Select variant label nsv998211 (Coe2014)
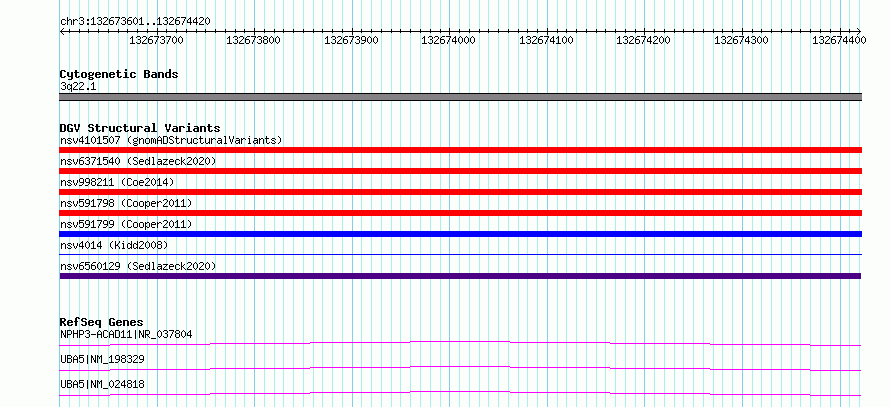This screenshot has height=407, width=890. tap(117, 182)
